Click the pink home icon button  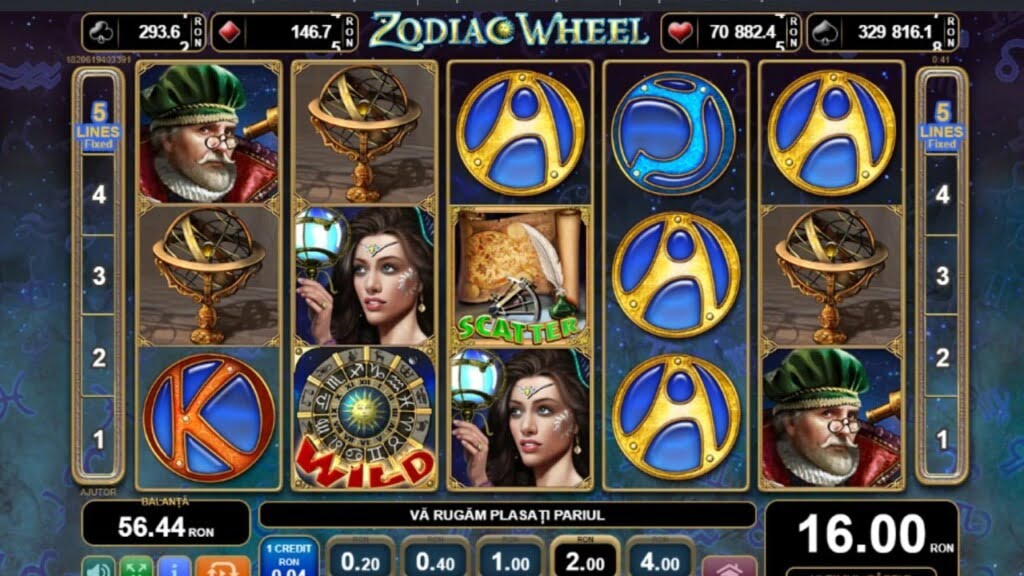[729, 567]
